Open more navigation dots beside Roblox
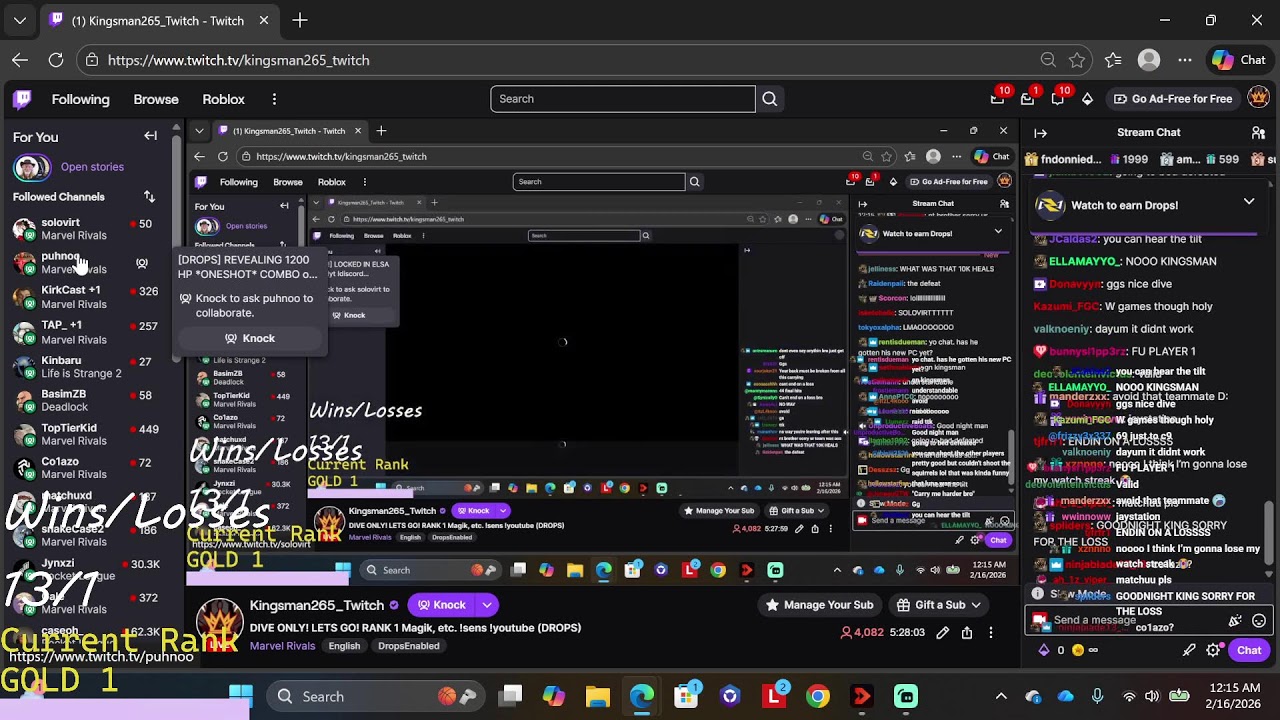This screenshot has height=720, width=1280. [x=274, y=99]
